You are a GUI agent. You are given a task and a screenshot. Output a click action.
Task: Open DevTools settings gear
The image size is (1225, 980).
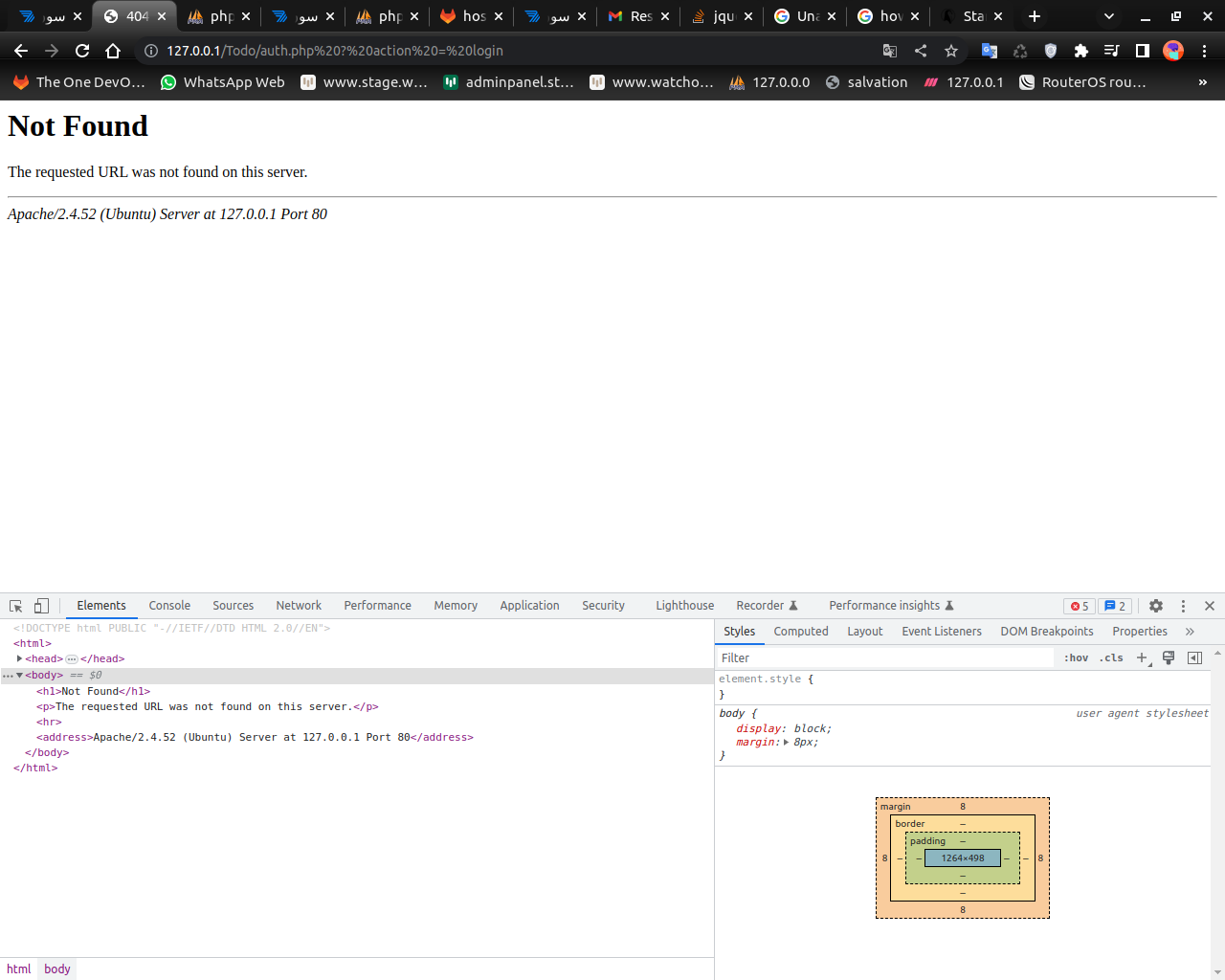tap(1156, 606)
